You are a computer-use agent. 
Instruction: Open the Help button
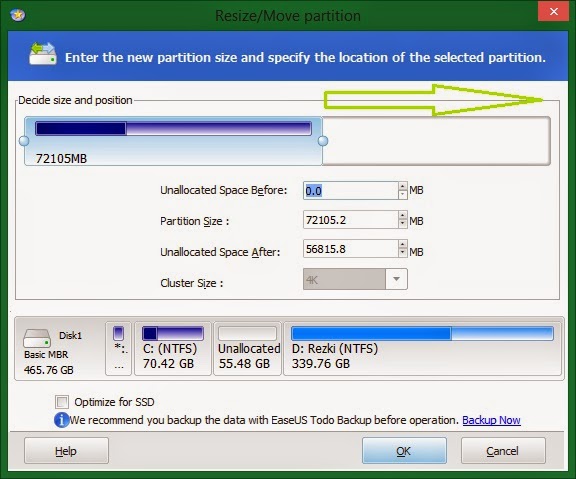coord(66,451)
